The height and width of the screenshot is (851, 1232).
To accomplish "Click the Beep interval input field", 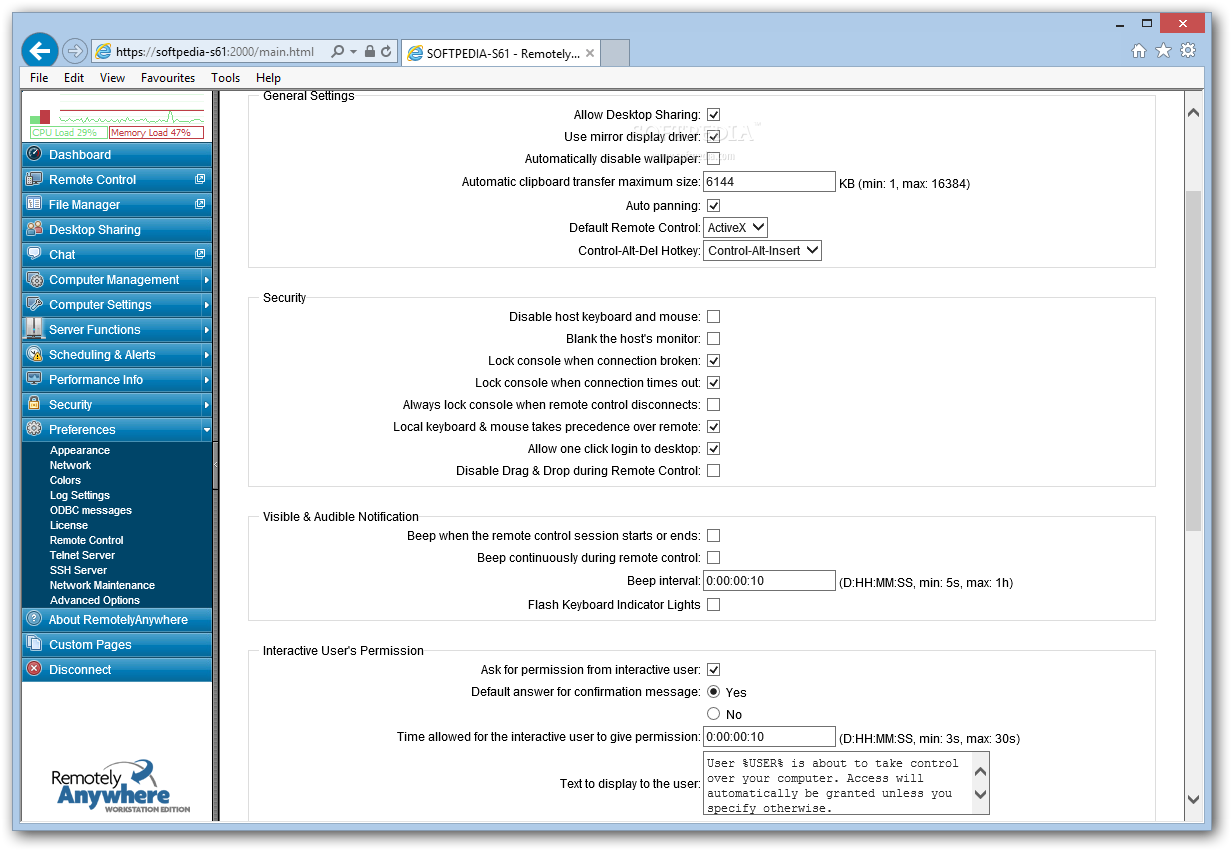I will 769,581.
